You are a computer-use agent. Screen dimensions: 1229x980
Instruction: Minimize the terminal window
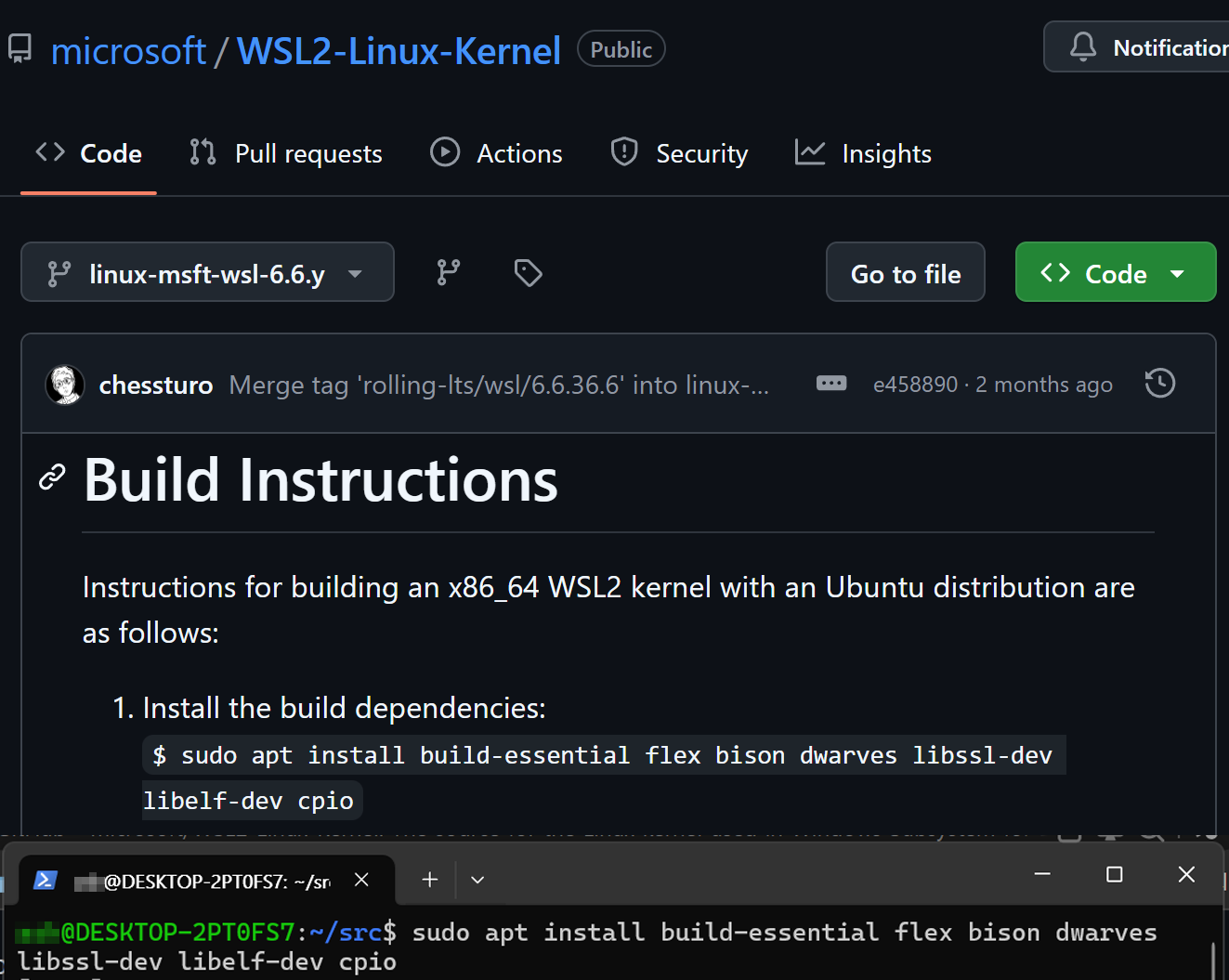[x=1042, y=874]
